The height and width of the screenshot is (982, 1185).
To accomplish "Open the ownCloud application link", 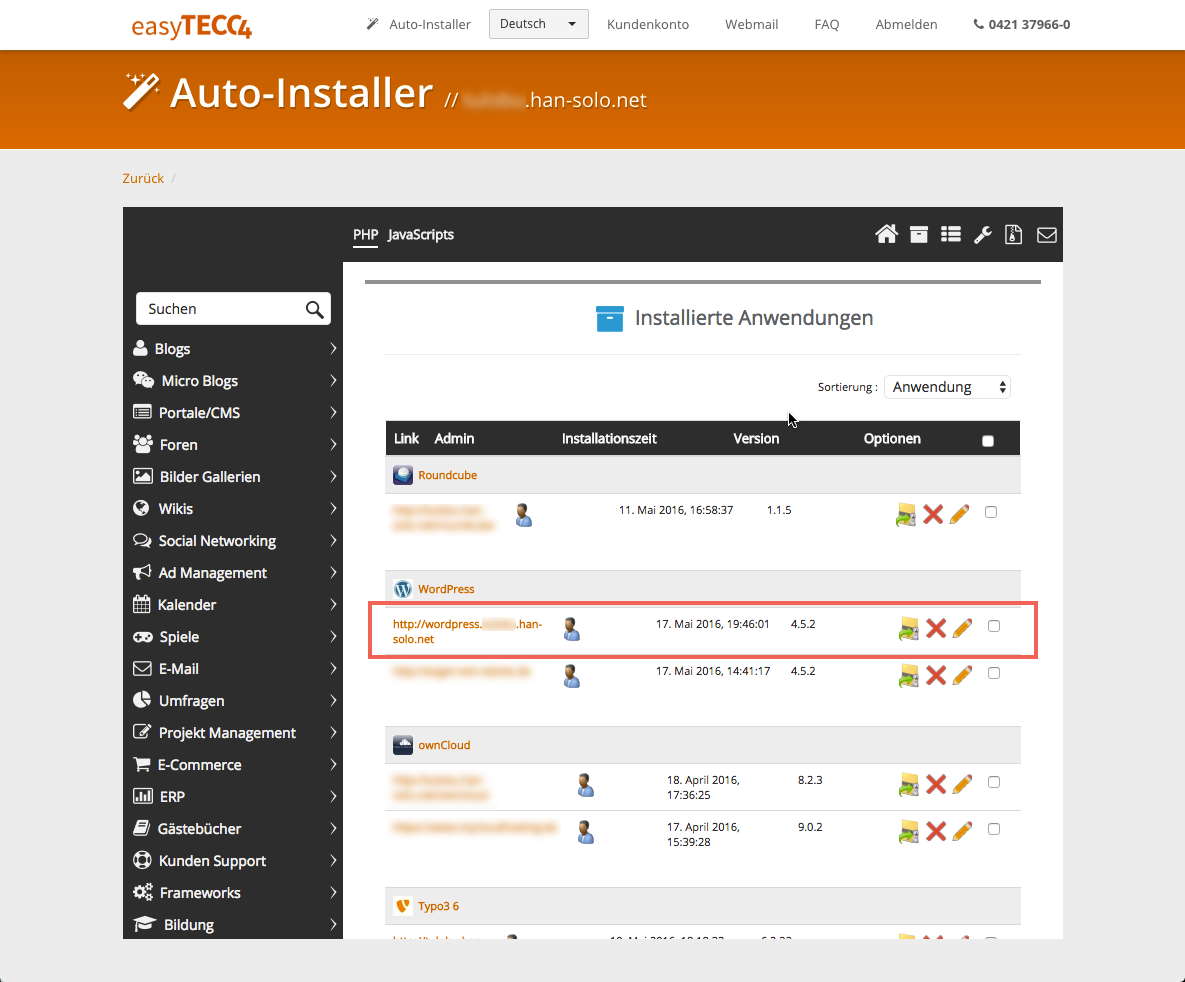I will (444, 745).
